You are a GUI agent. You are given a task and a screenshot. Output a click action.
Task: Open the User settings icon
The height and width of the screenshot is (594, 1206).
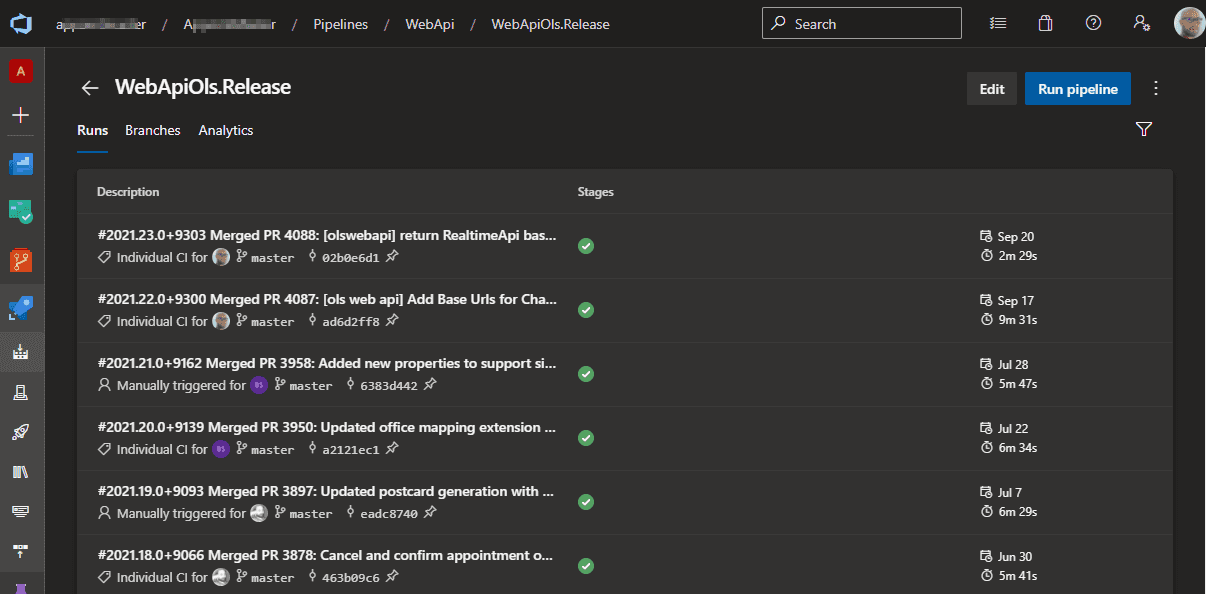coord(1141,24)
